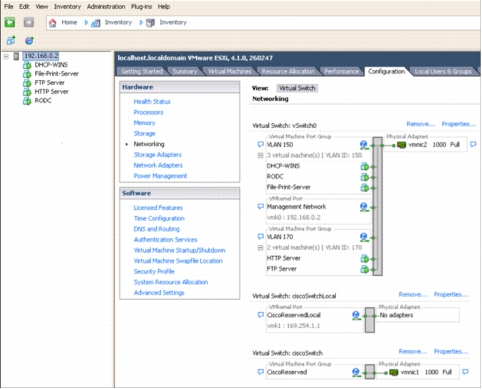482x390 pixels.
Task: Switch to the Summary tab
Action: pos(185,72)
